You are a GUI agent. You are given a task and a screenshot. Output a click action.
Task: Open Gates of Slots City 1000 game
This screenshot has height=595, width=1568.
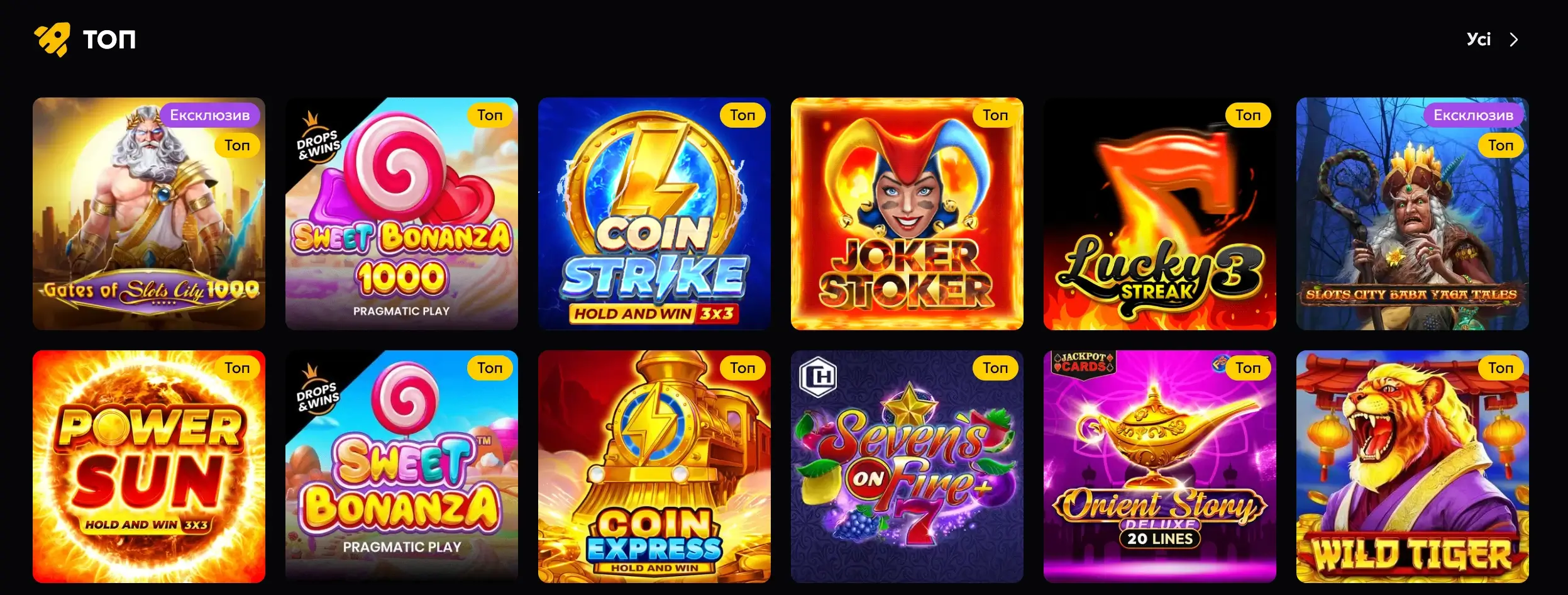click(x=149, y=214)
